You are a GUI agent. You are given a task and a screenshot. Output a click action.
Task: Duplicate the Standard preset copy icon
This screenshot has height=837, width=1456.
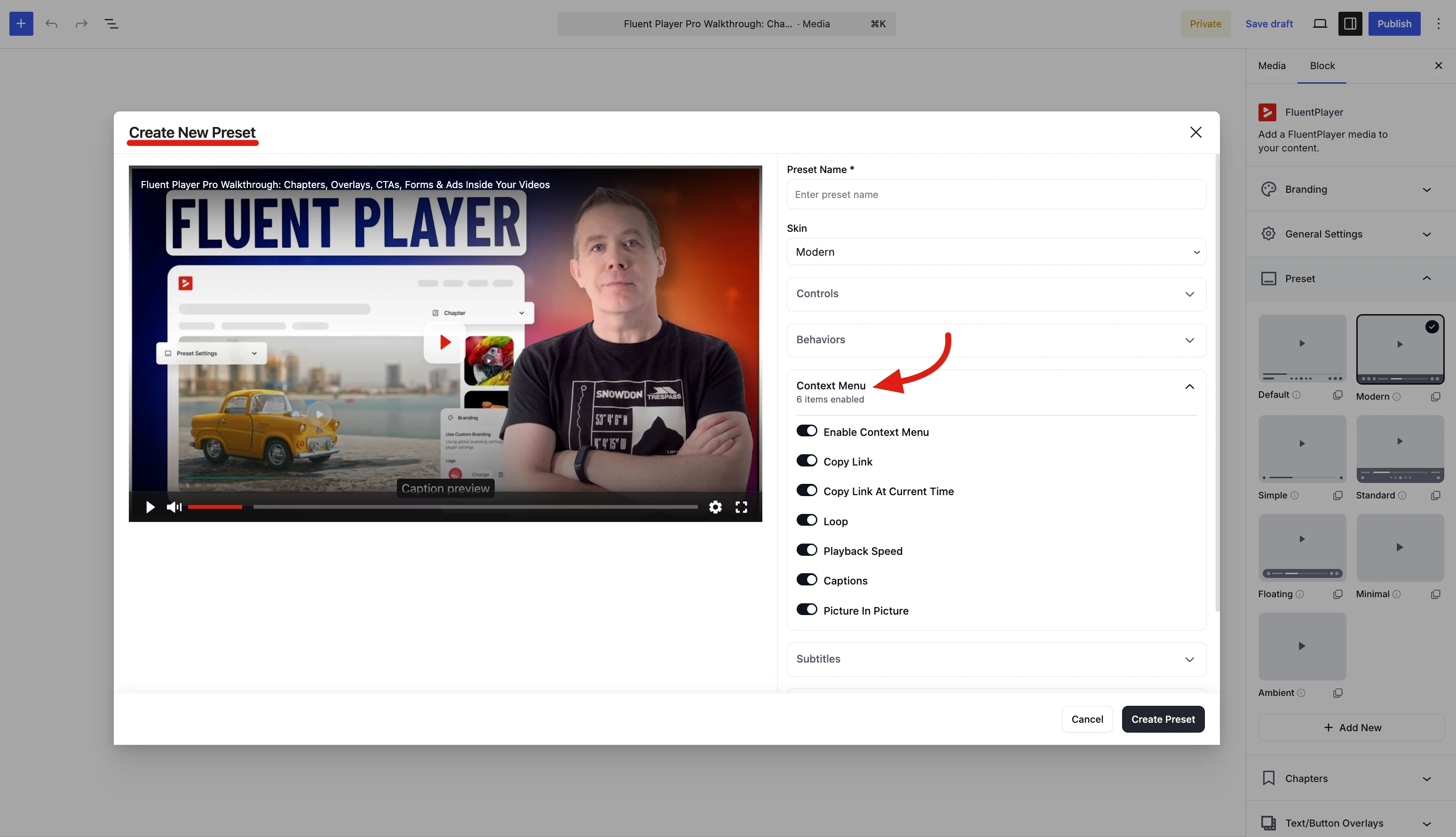coord(1435,496)
